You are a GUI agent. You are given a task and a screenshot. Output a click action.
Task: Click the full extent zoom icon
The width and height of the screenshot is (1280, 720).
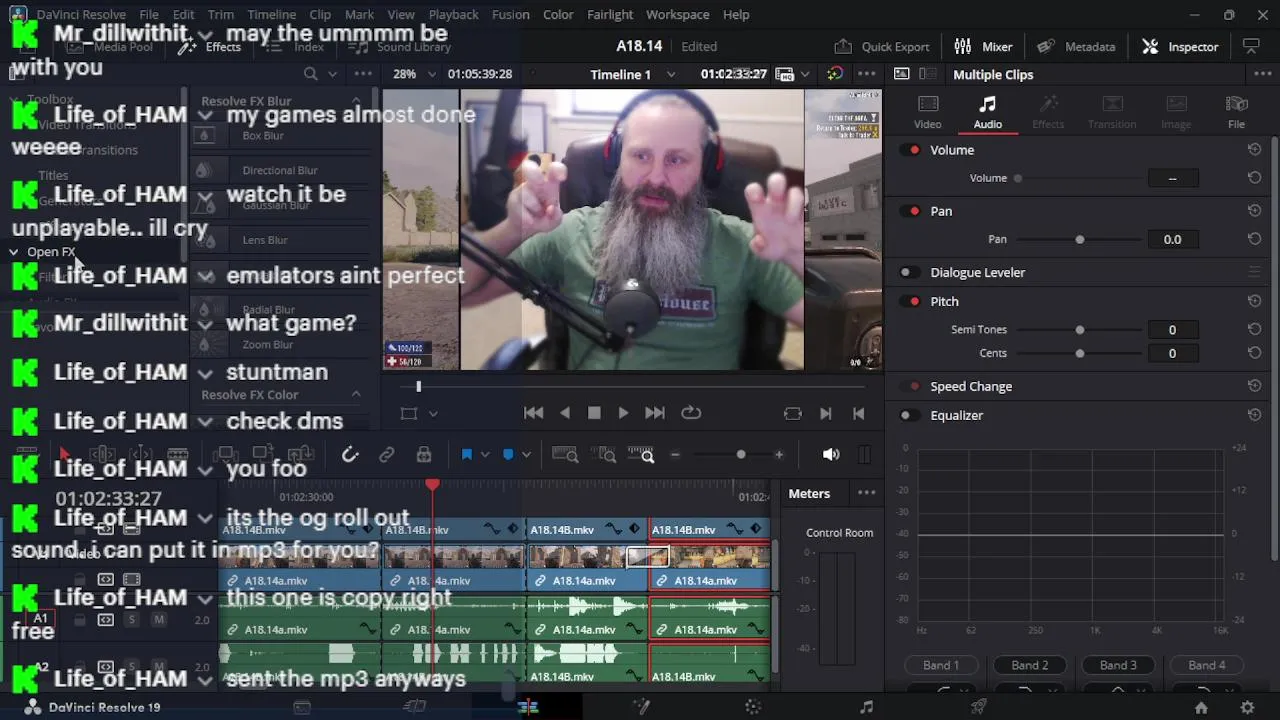tap(565, 455)
